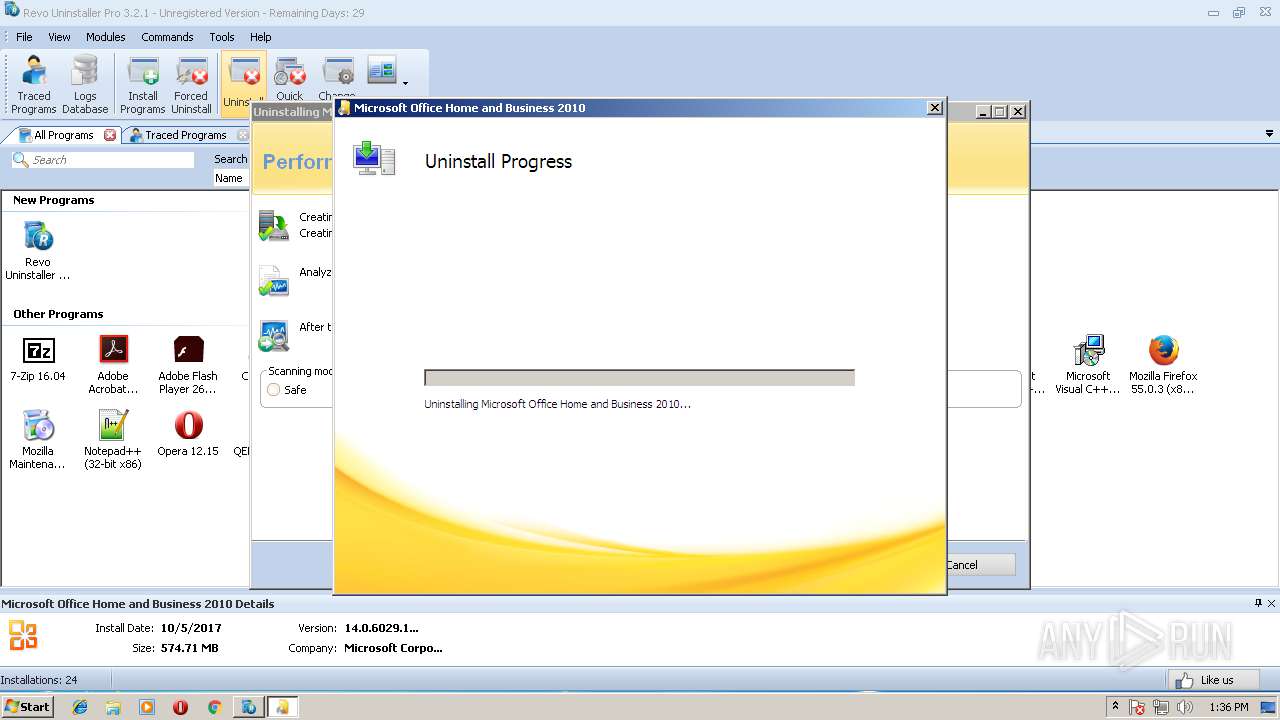The height and width of the screenshot is (720, 1280).
Task: Launch Internet Explorer from taskbar
Action: click(x=80, y=707)
